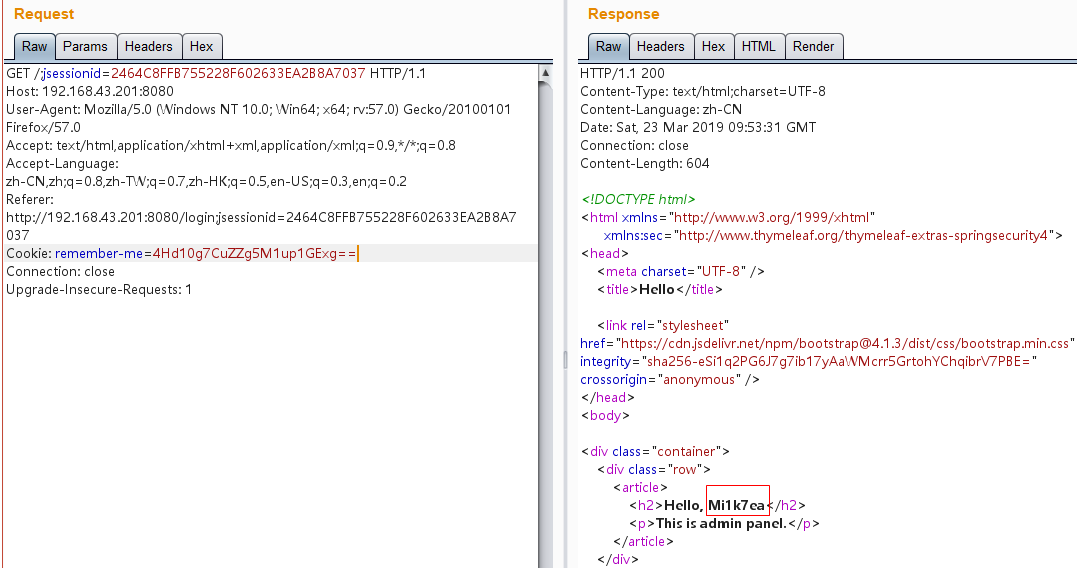The image size is (1077, 568).
Task: View the response HTML tab
Action: 758,47
